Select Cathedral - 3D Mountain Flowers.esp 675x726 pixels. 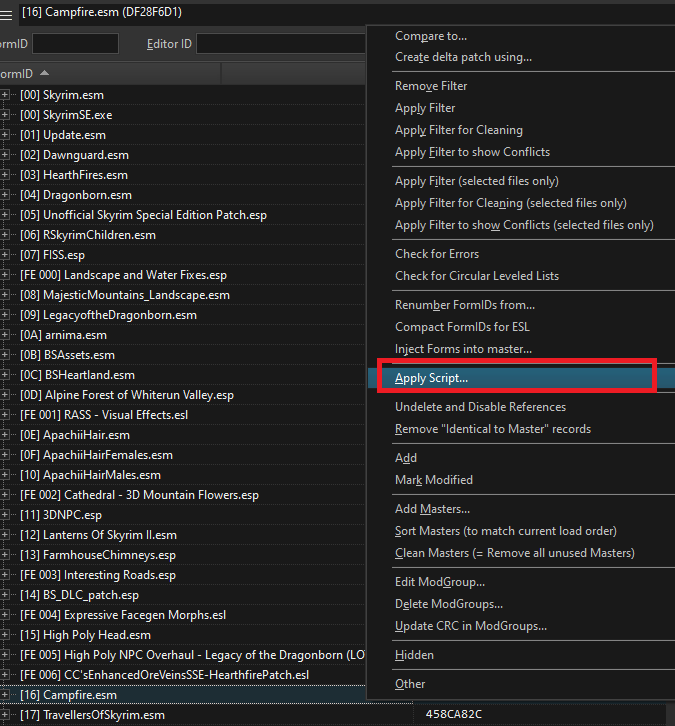(139, 495)
